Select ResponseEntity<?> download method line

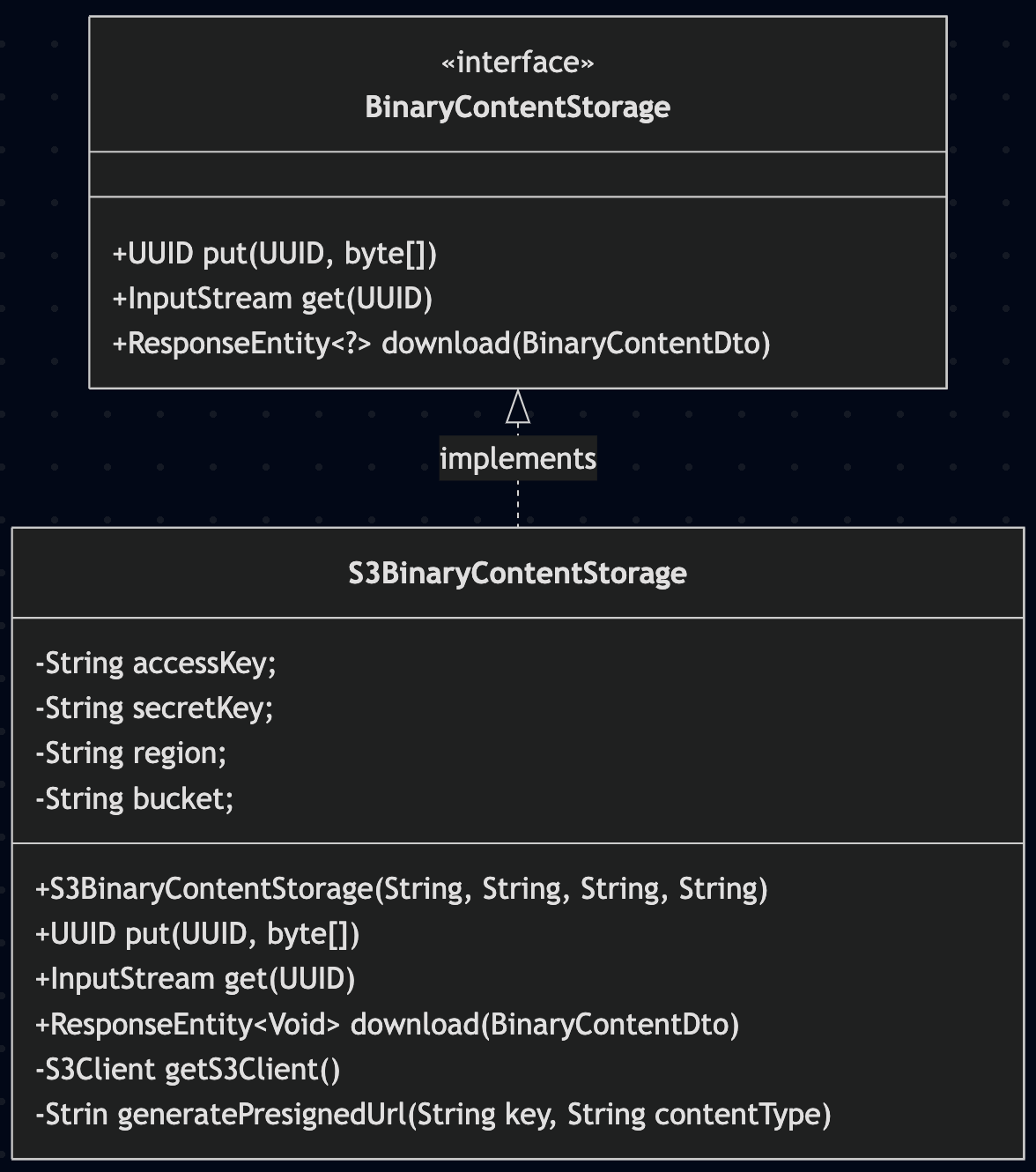pyautogui.click(x=441, y=344)
